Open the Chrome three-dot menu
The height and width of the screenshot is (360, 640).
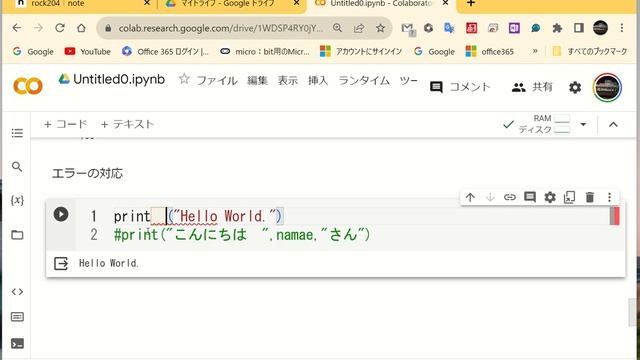(622, 28)
